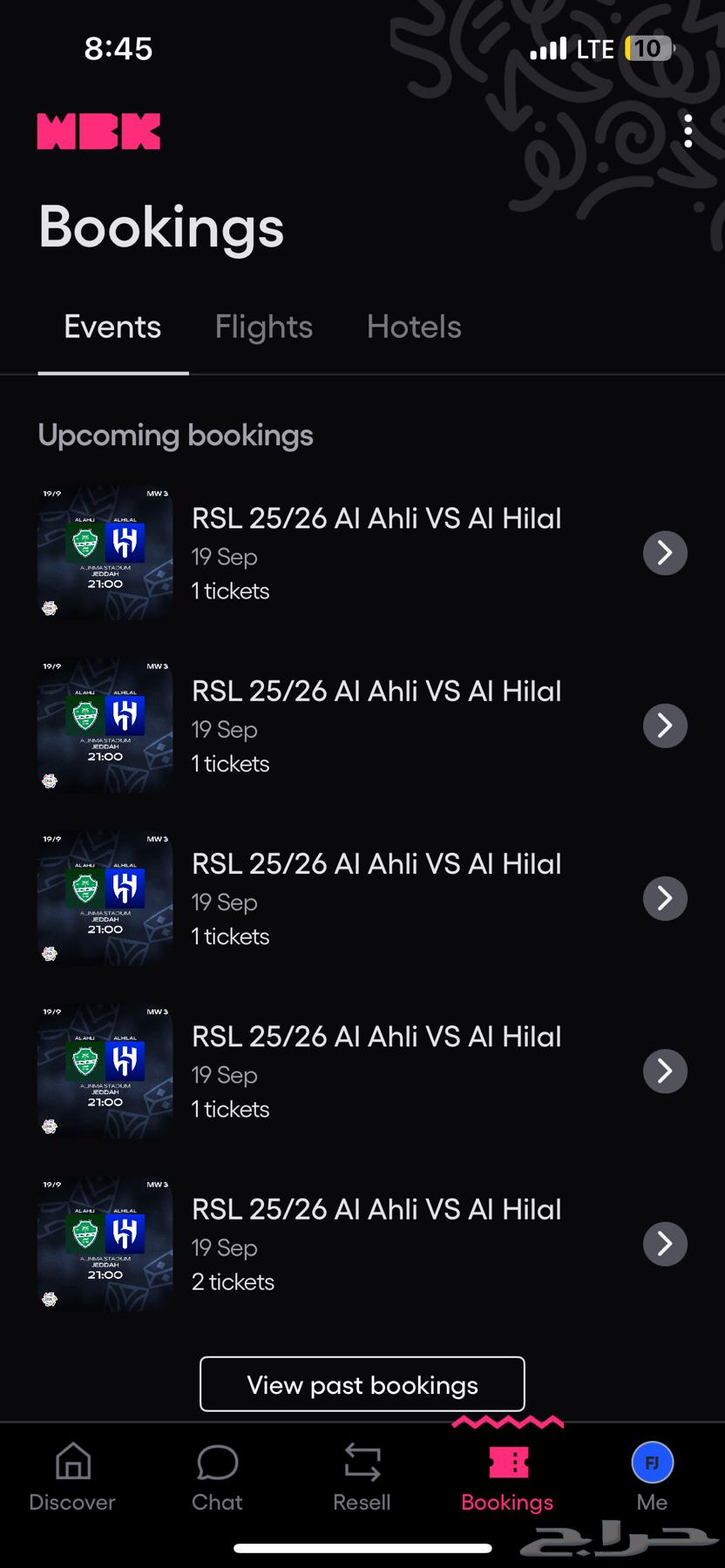Select the Bookings ticket icon
The height and width of the screenshot is (1568, 725).
(507, 1463)
